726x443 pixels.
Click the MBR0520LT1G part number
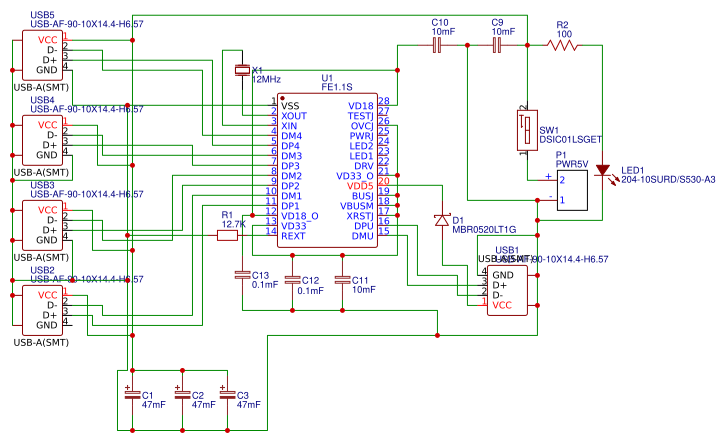click(x=484, y=230)
